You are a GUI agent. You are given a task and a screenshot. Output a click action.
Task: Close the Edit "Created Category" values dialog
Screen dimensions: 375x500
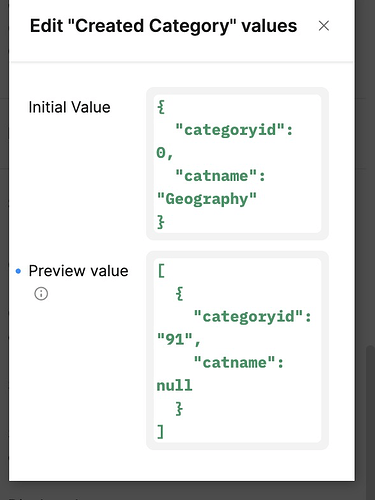click(324, 26)
